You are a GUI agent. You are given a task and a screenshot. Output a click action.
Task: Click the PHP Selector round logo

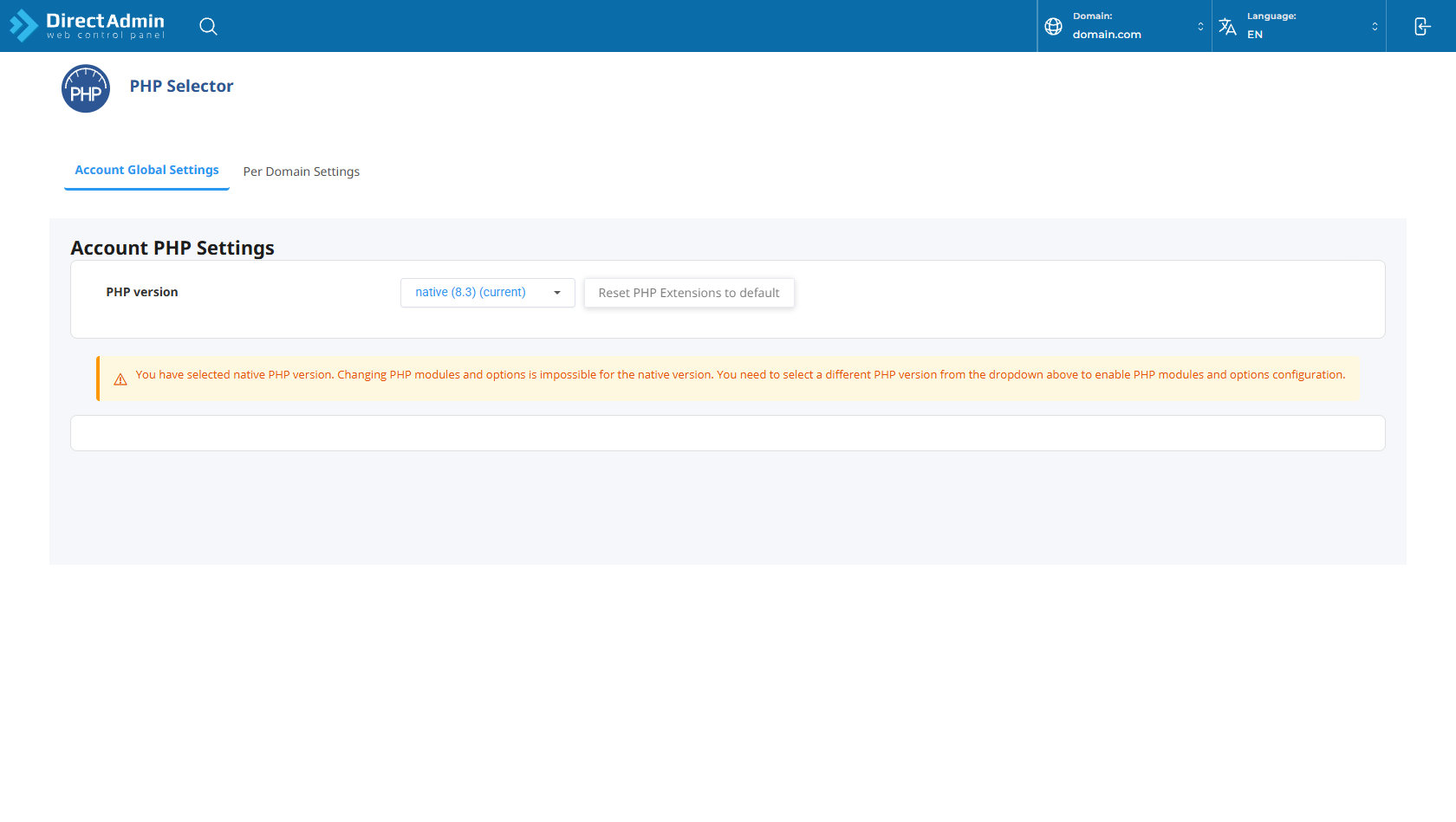(x=86, y=88)
